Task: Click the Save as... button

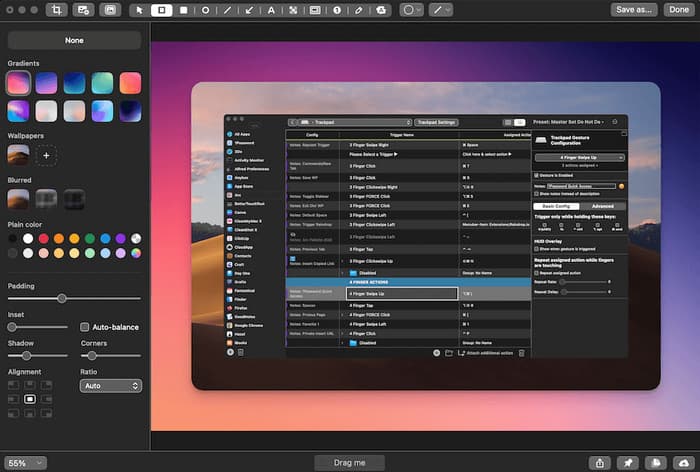Action: (x=635, y=10)
